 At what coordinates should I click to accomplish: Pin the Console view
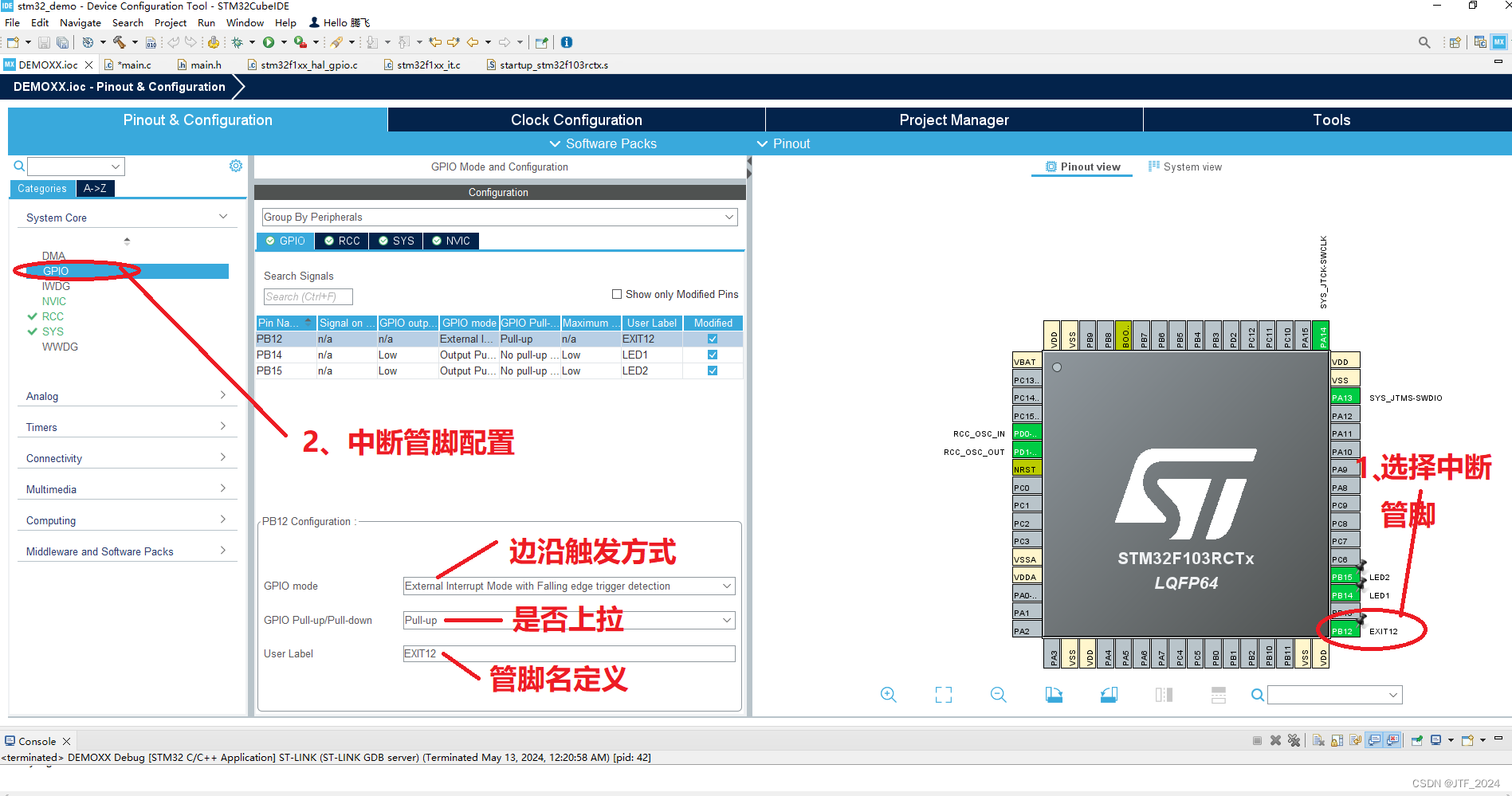(x=1416, y=741)
